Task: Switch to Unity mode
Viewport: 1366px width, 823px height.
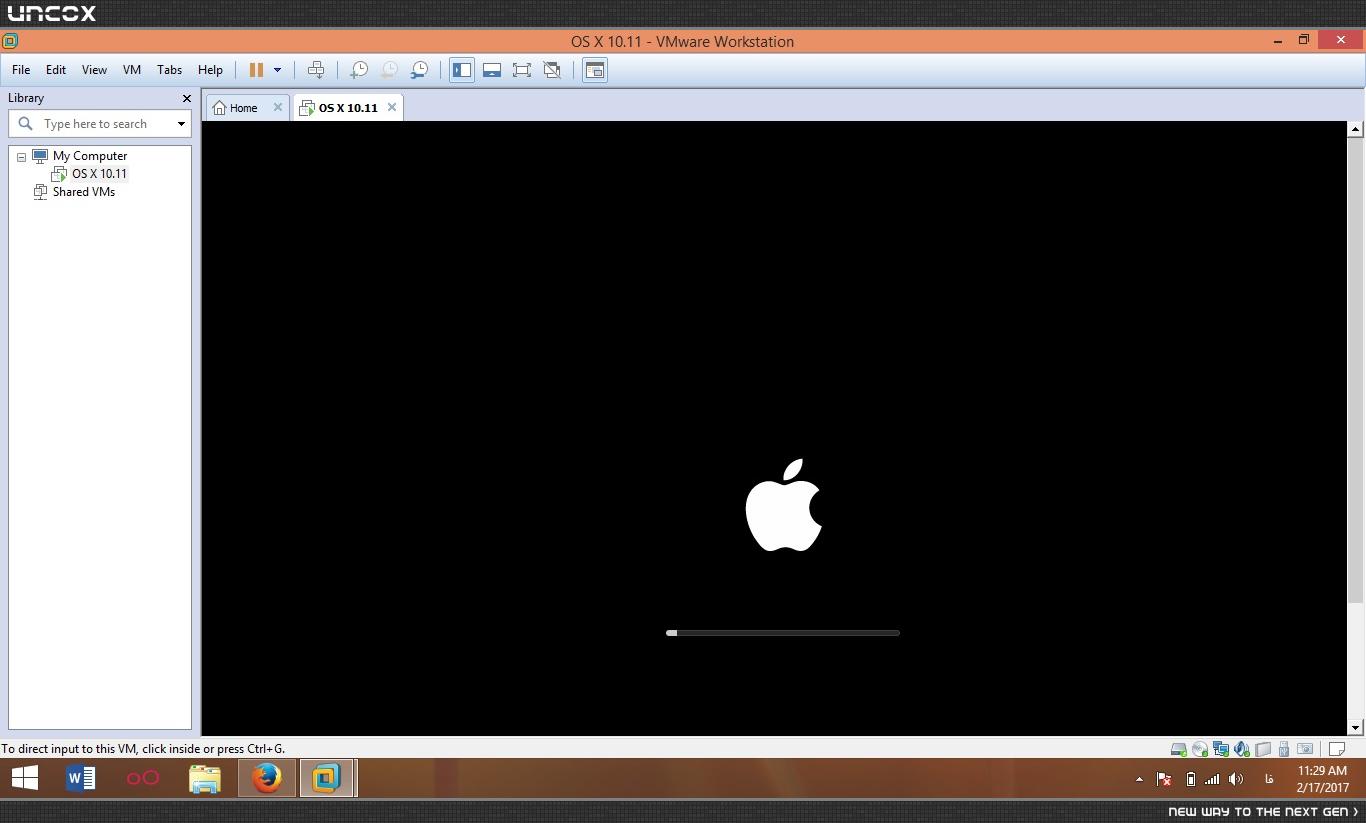Action: click(x=552, y=70)
